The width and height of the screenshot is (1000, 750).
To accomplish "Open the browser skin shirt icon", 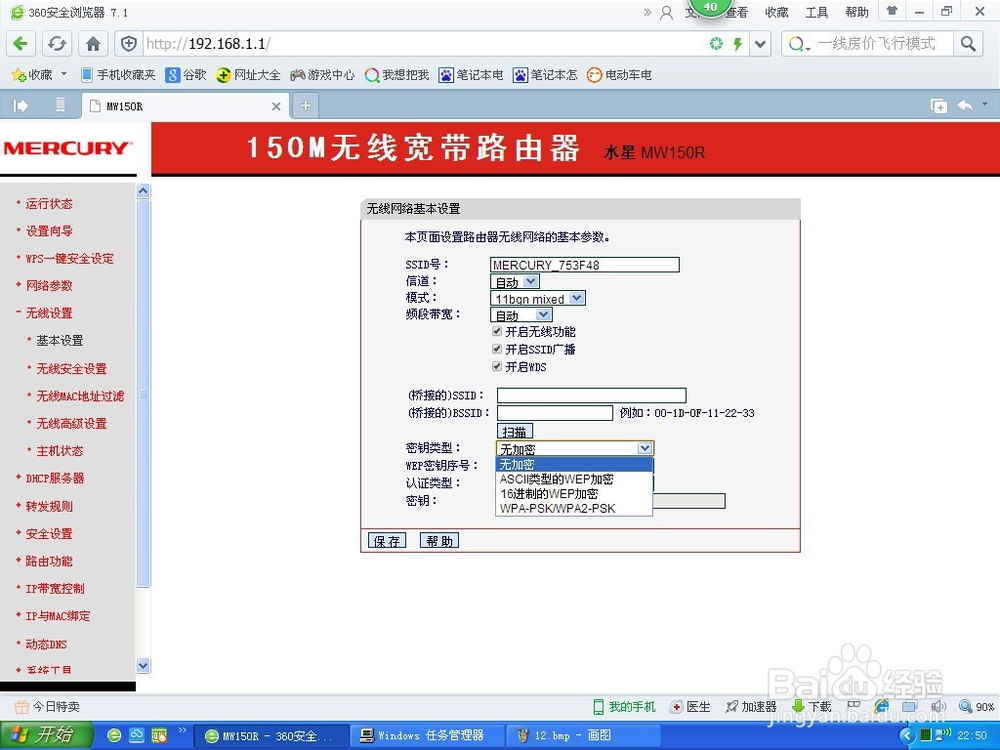I will click(x=892, y=11).
